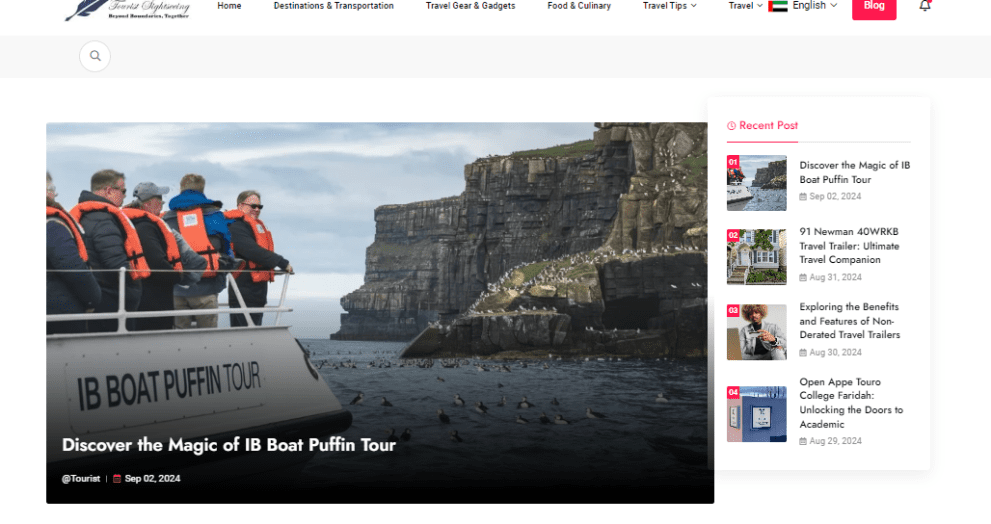Click the search magnifier icon
Screen dimensions: 991x524
(x=95, y=56)
